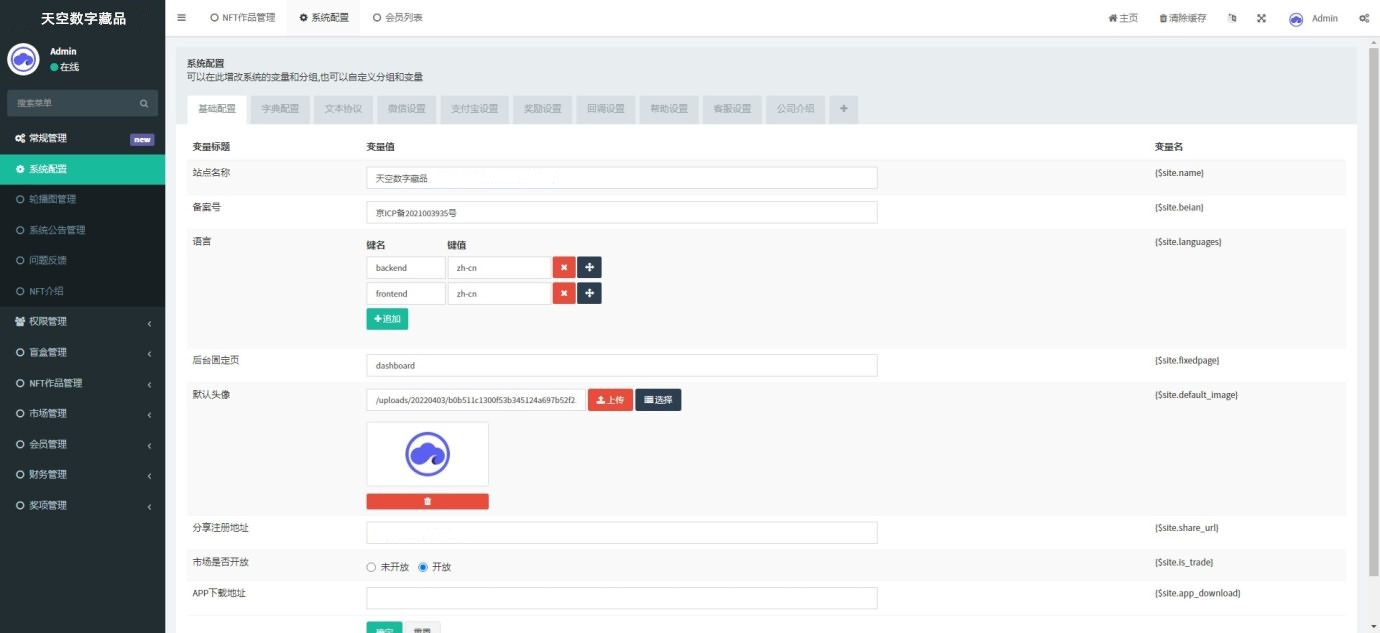Click the 默认头像 upload path field
The width and height of the screenshot is (1380, 633).
476,400
